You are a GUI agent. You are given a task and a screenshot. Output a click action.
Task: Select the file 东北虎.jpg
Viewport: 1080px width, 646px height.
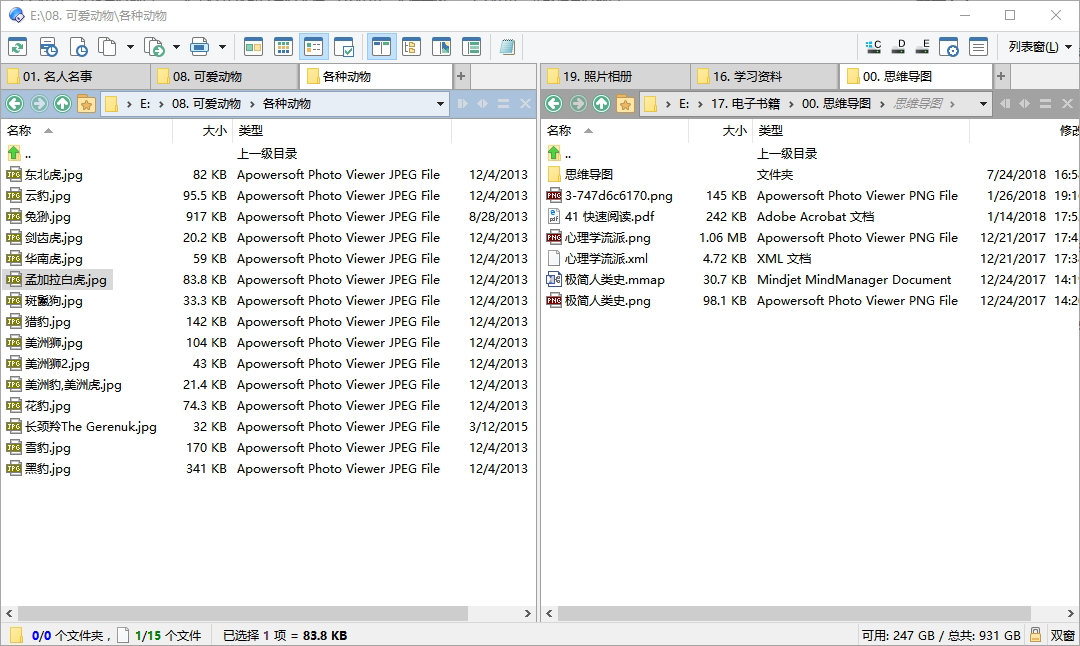point(52,174)
